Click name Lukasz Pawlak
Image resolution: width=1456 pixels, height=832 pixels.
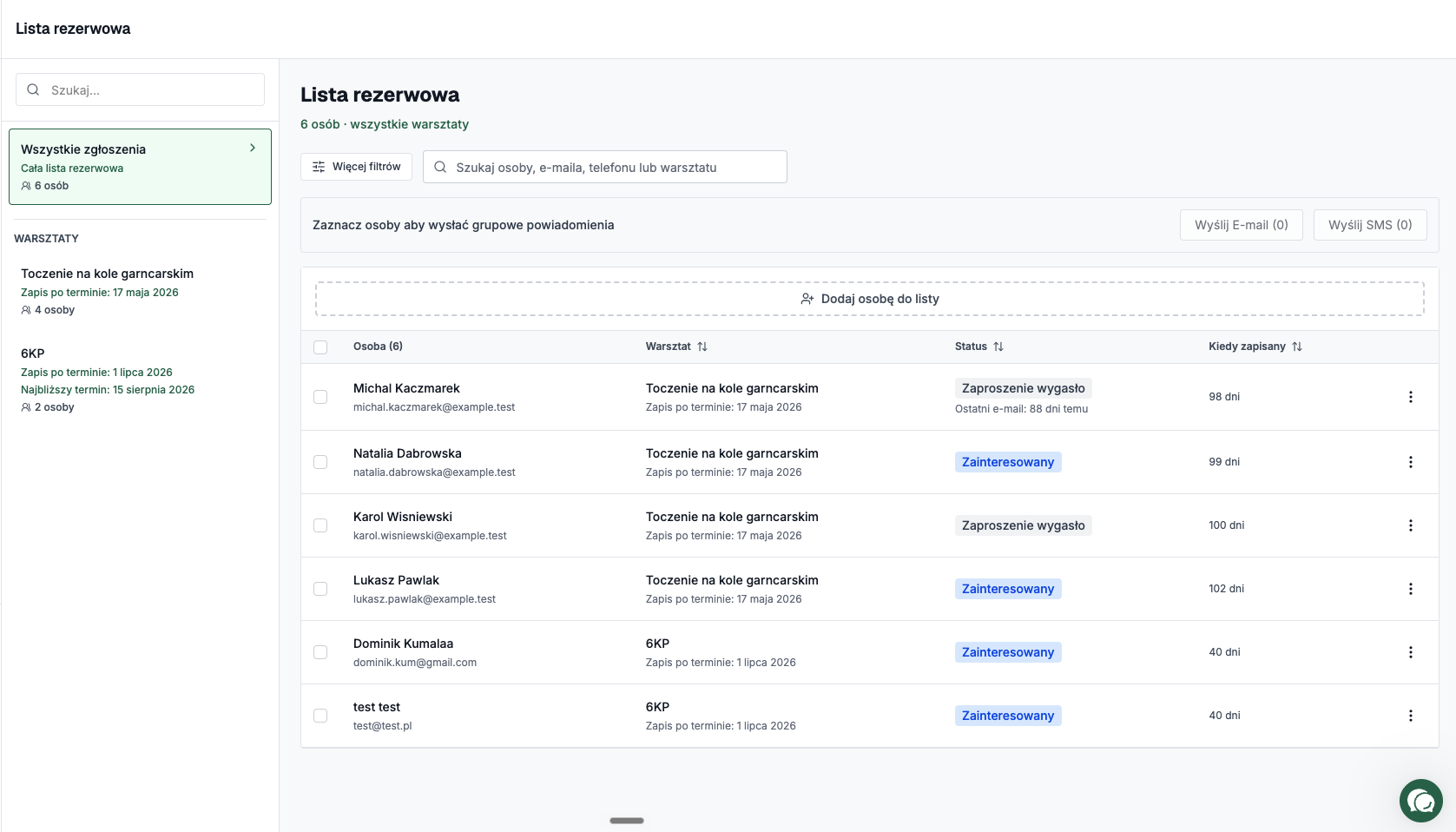[x=396, y=580]
